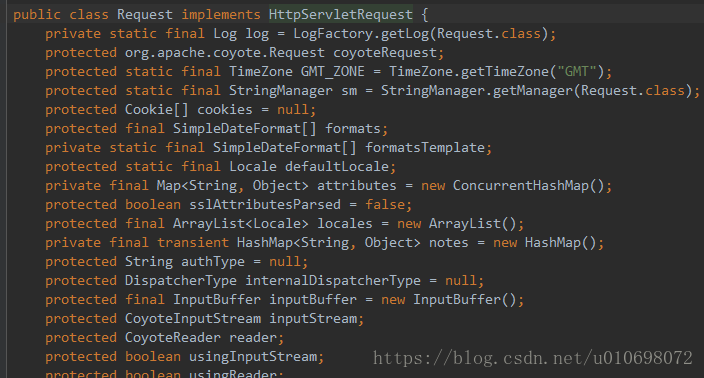
Task: Click the blog.csdn.net watermark URL
Action: [x=533, y=358]
